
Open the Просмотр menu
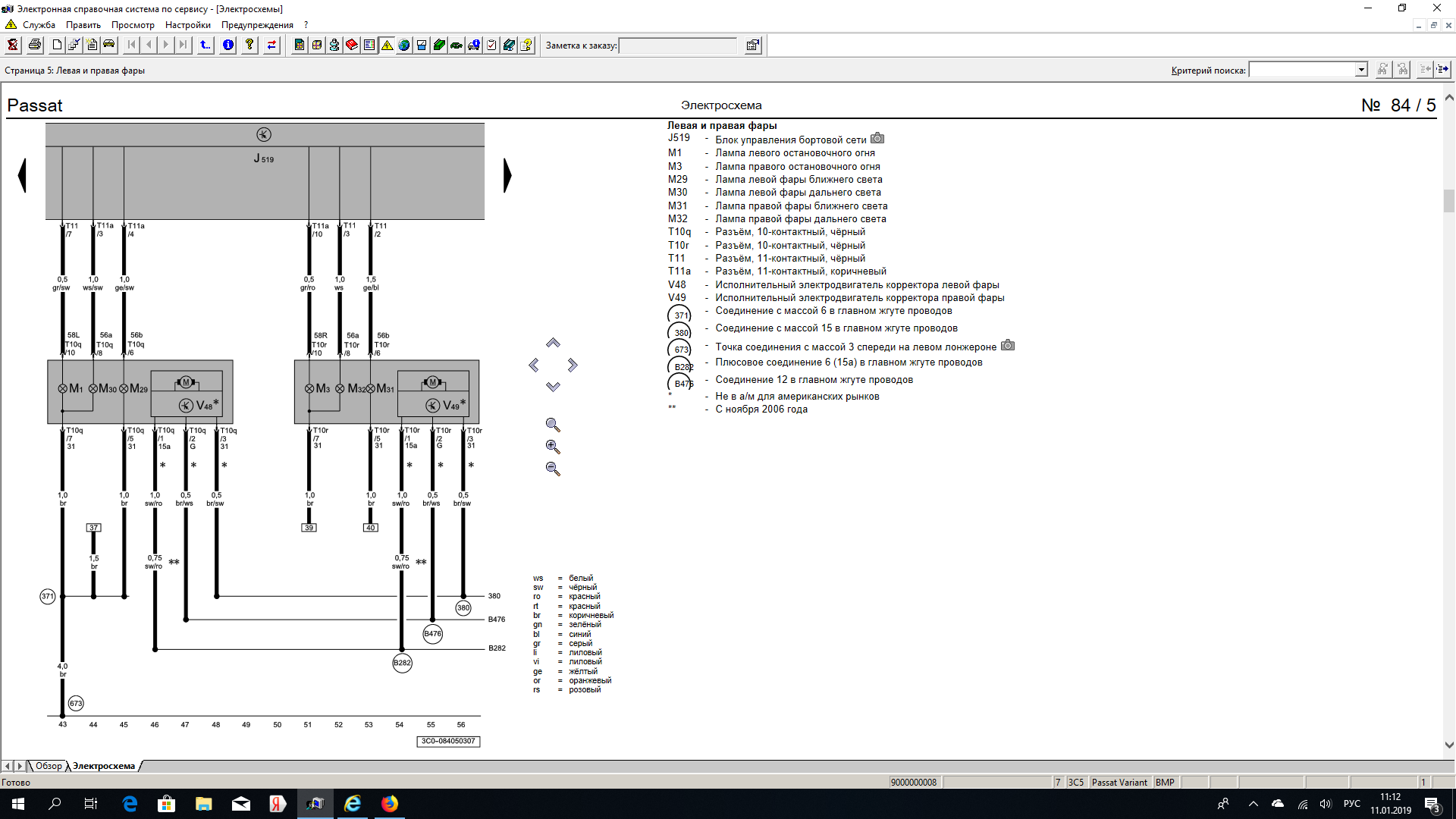(133, 25)
